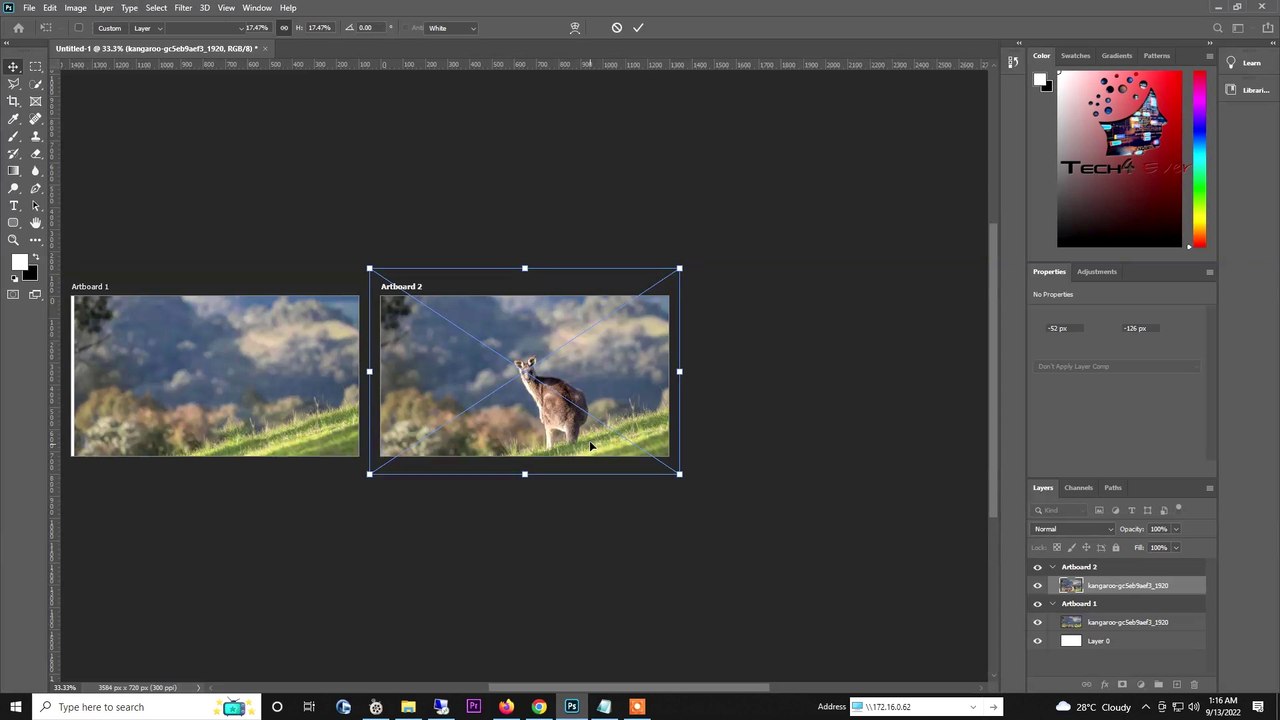Select the Polygonal Lasso tool
Viewport: 1280px width, 720px height.
(x=14, y=84)
